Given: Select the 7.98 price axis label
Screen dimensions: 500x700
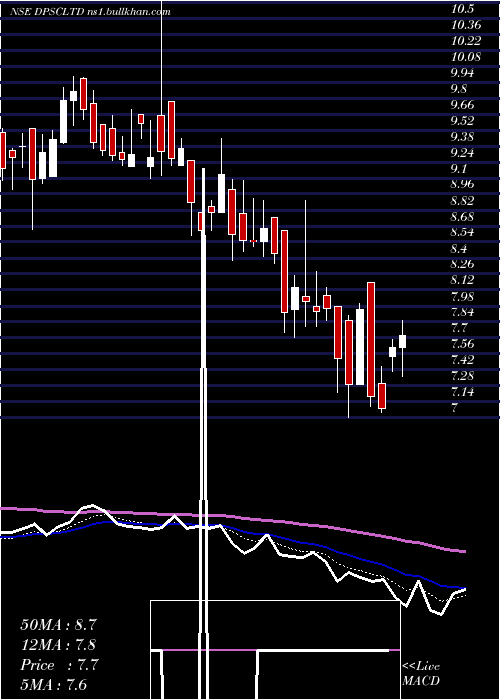Looking at the screenshot, I should pos(463,296).
